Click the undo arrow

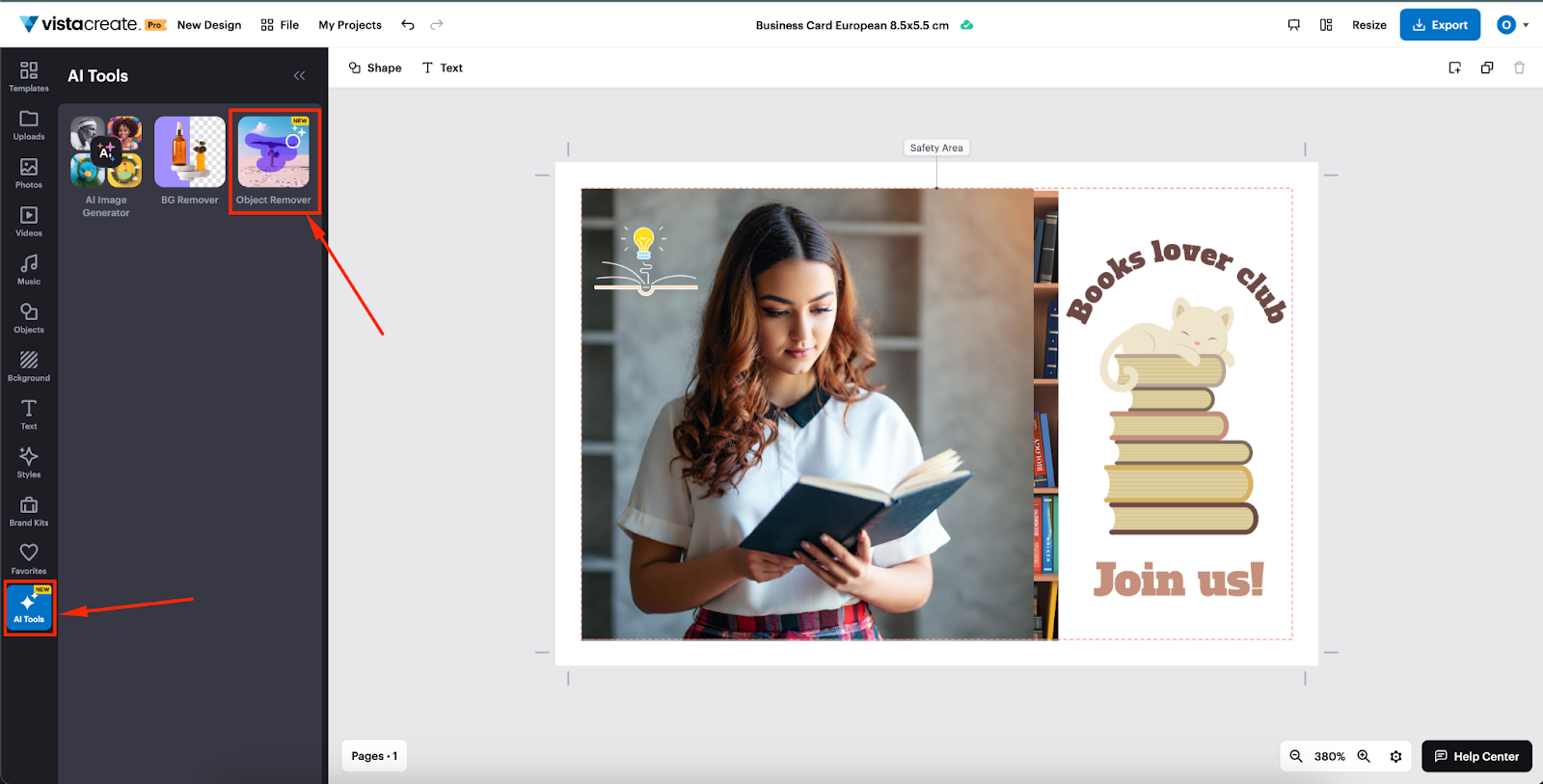point(408,25)
